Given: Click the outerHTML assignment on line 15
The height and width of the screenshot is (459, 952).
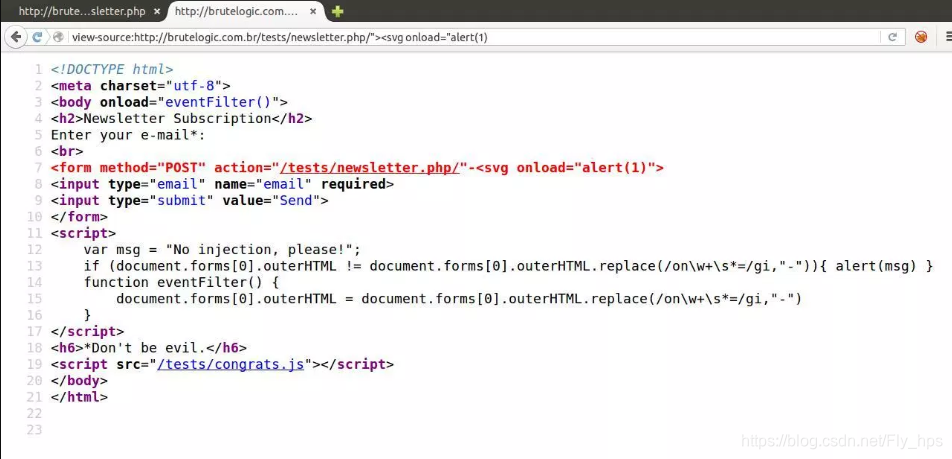Looking at the screenshot, I should (459, 299).
